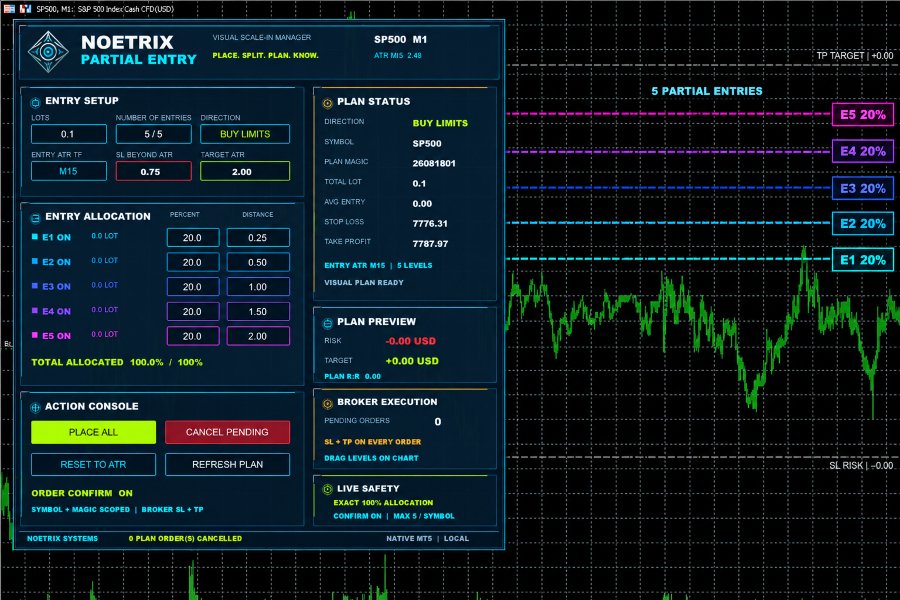Screen dimensions: 900x600
Task: Click the chart window icon in title bar
Action: click(25, 9)
